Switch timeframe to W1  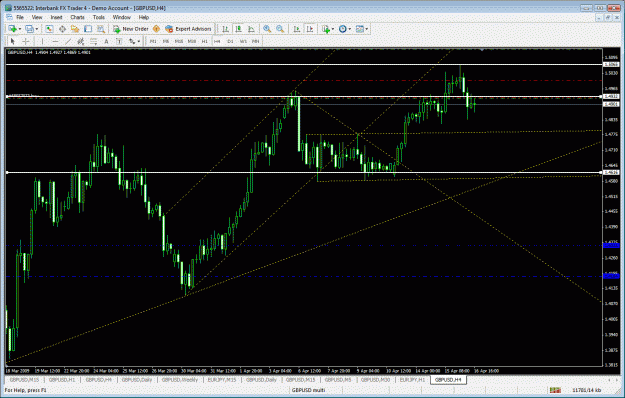pos(243,41)
